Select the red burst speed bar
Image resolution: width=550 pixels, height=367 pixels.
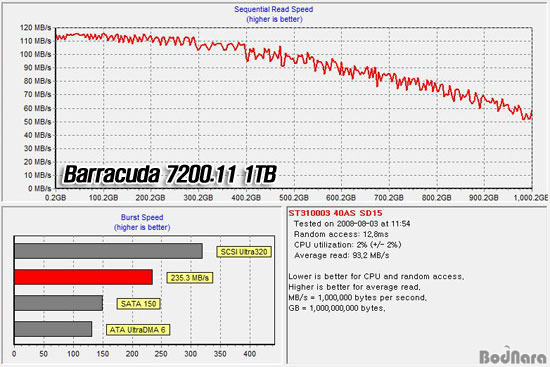(83, 277)
